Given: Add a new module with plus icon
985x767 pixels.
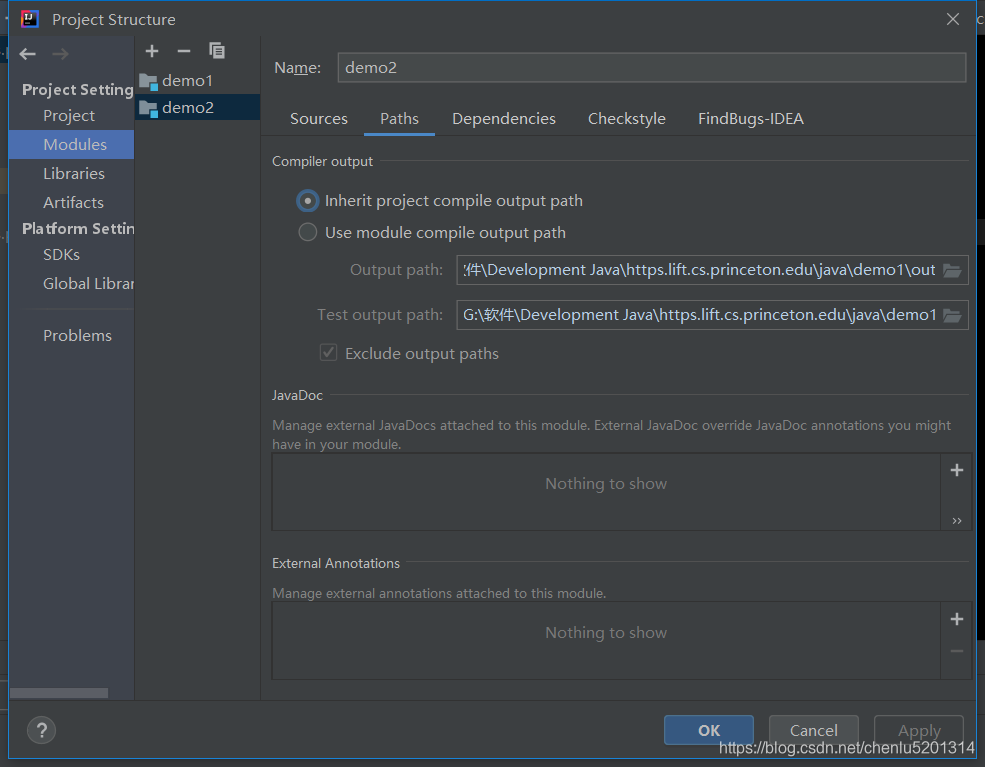Looking at the screenshot, I should coord(152,51).
